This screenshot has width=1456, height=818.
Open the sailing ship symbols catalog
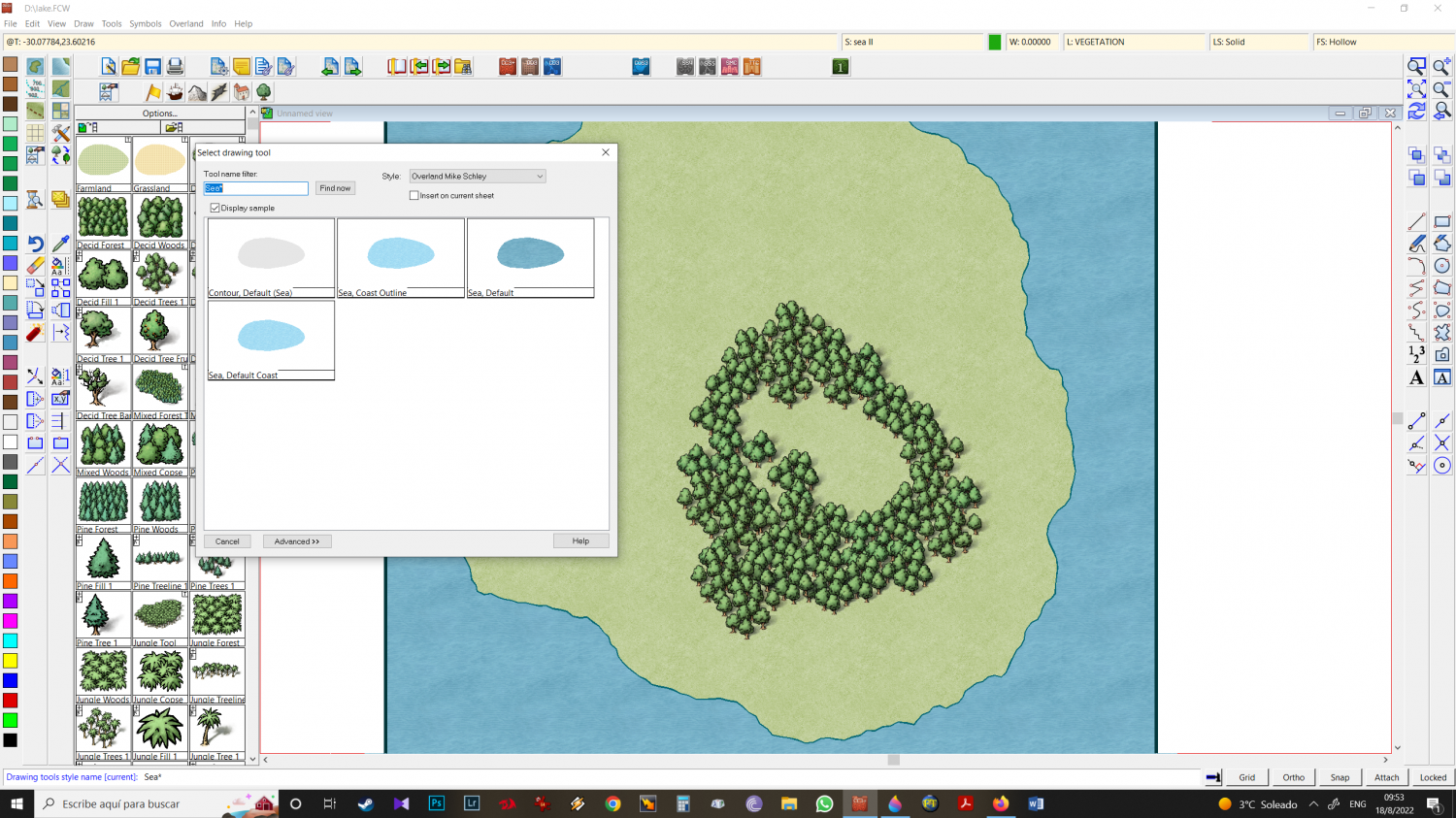(176, 92)
